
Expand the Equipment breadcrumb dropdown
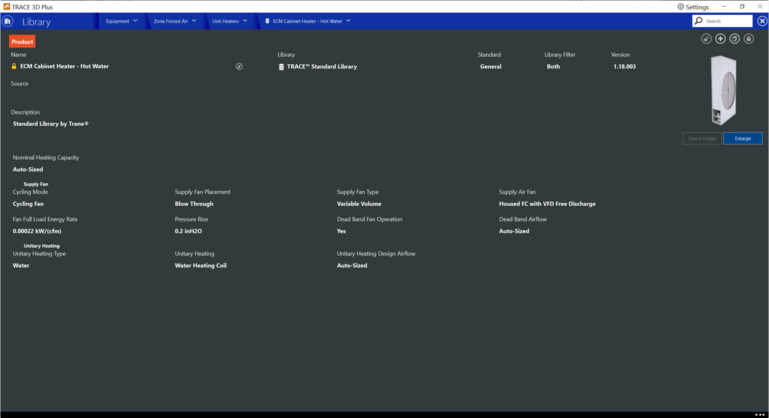(x=136, y=21)
